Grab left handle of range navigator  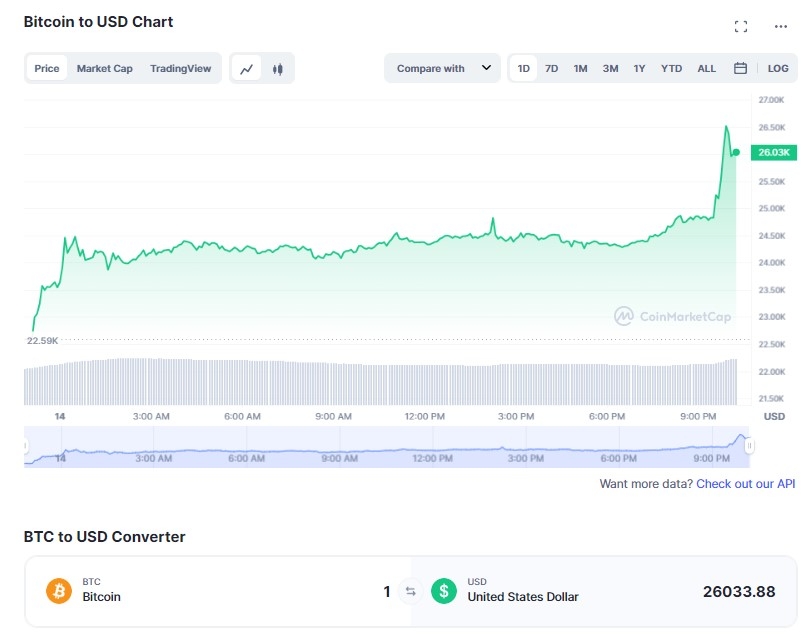pos(25,446)
